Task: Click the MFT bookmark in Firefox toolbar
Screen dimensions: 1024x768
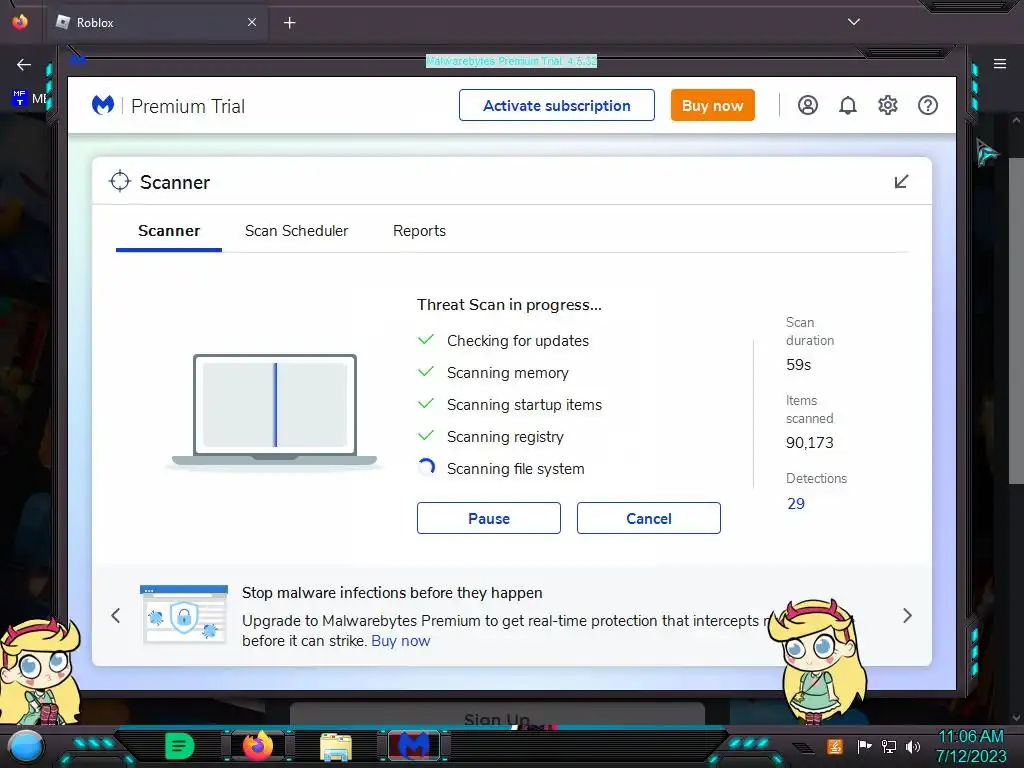Action: coord(29,98)
